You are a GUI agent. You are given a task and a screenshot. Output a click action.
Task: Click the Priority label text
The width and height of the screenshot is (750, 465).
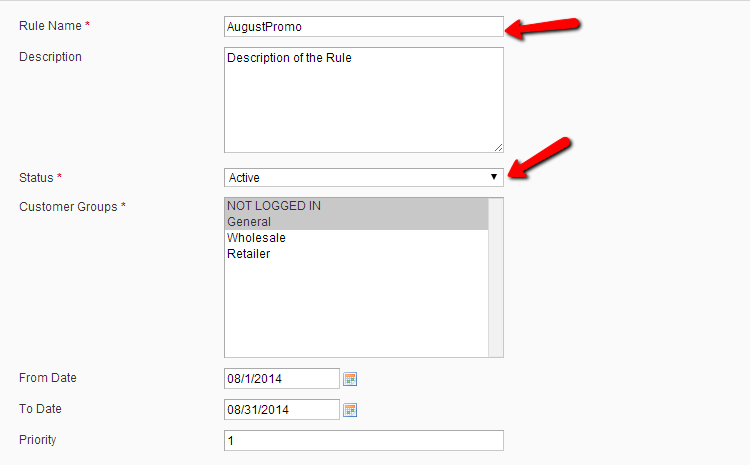[x=38, y=439]
